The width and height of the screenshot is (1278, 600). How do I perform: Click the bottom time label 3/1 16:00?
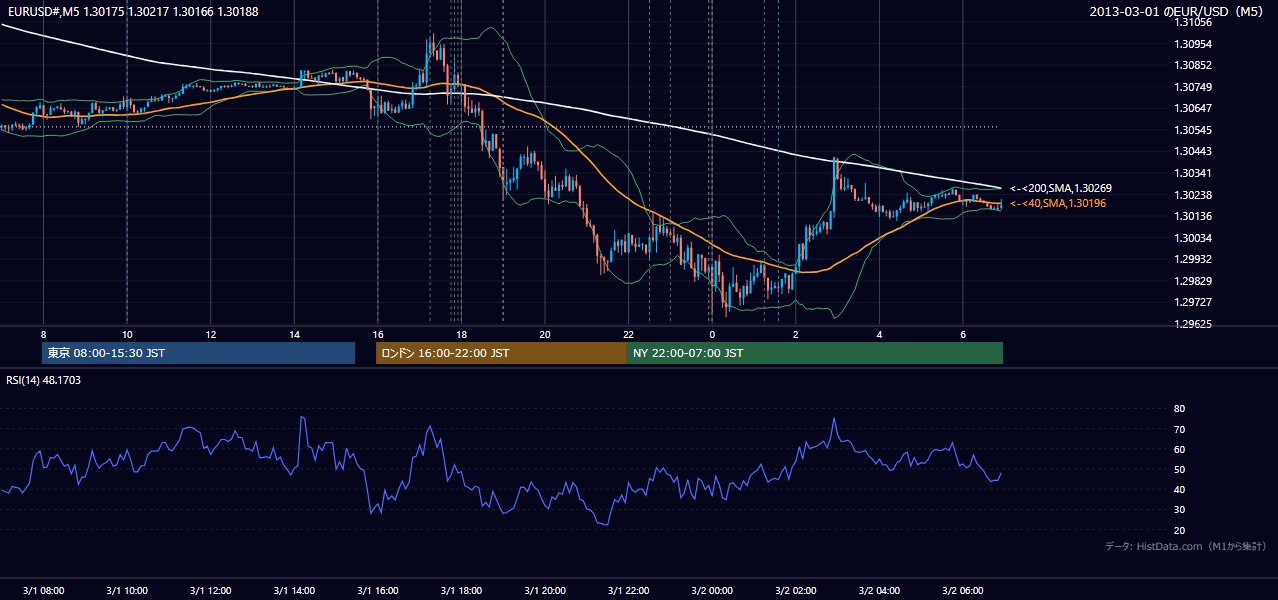[377, 591]
